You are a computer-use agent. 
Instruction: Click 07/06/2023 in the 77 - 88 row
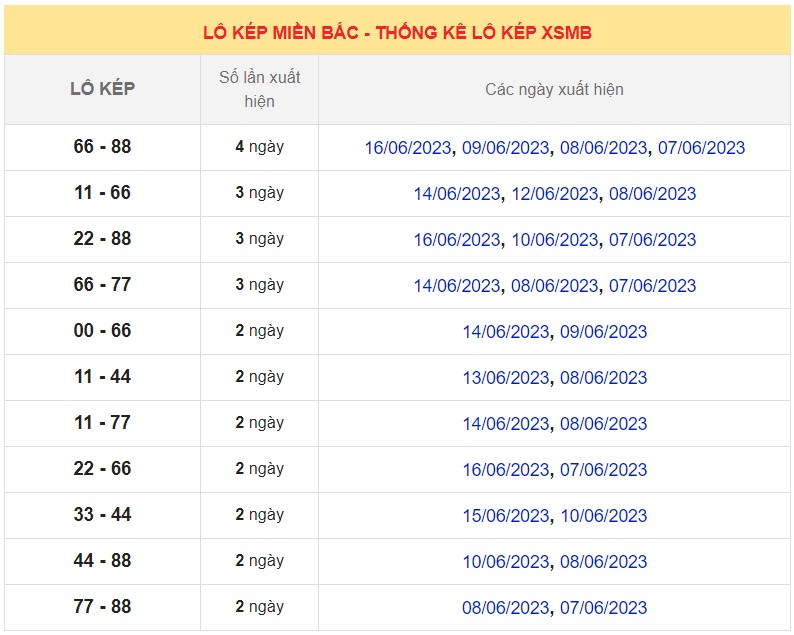603,608
